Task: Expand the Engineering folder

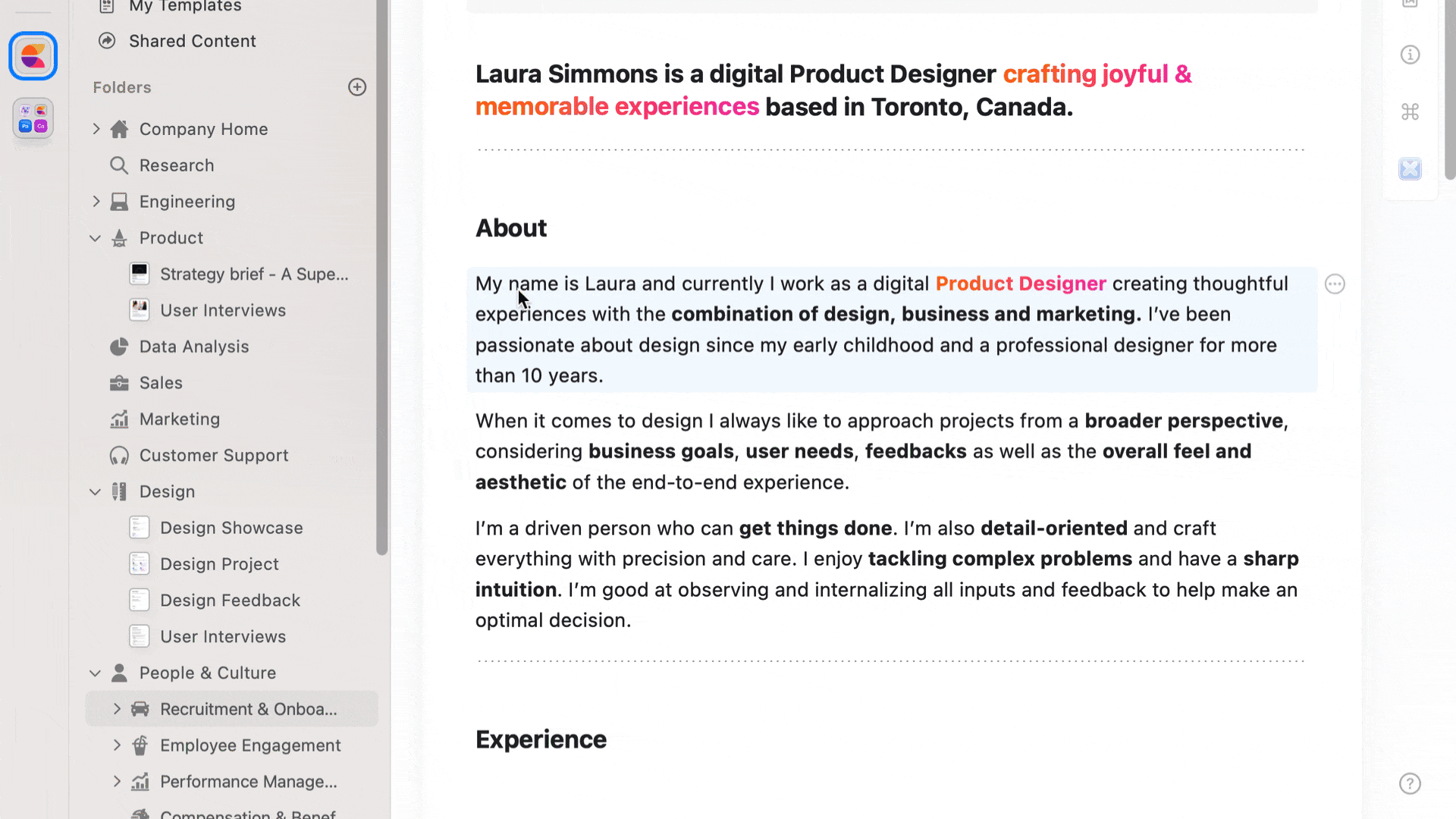Action: tap(96, 202)
